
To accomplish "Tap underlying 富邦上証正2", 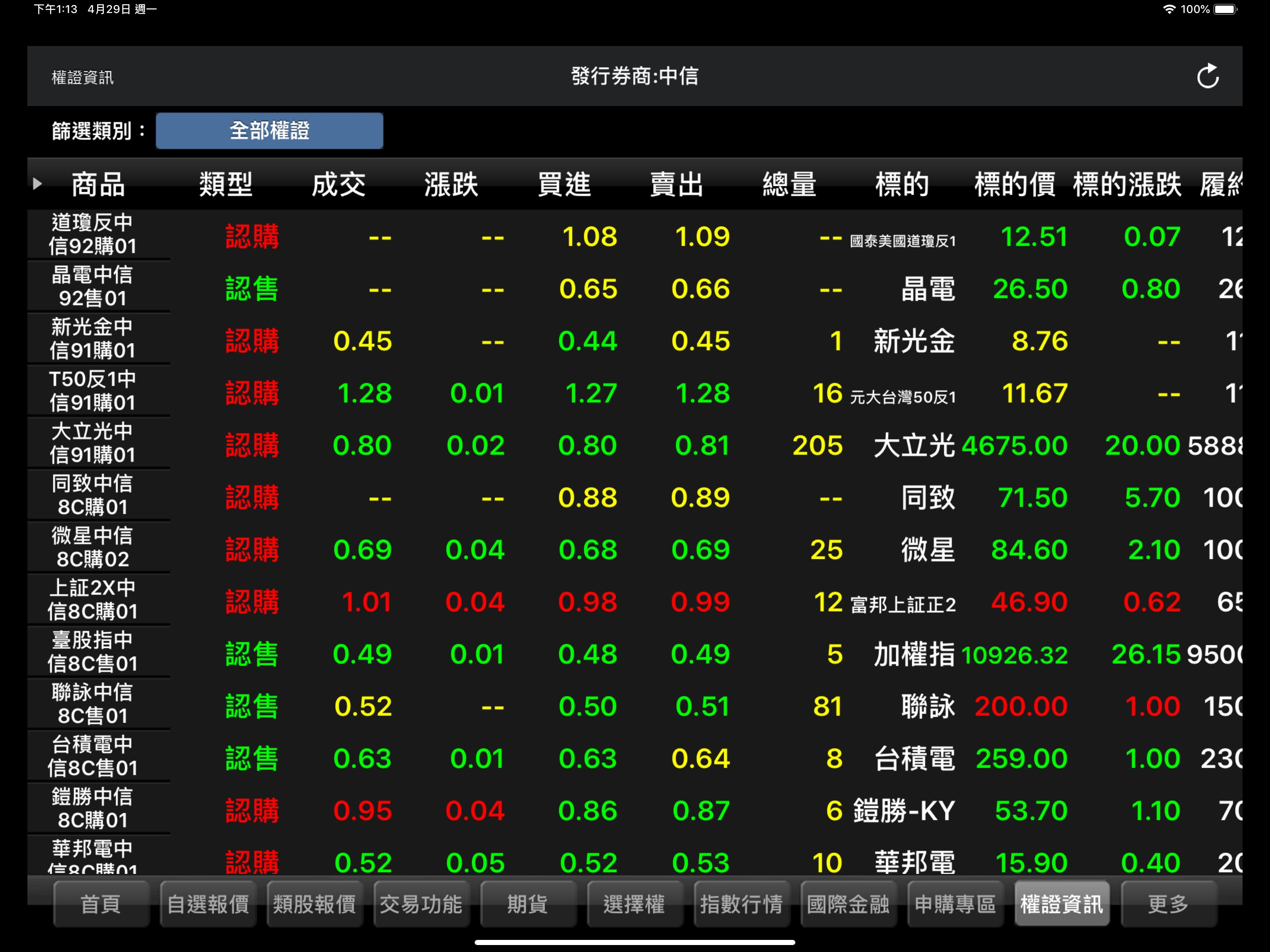I will click(x=903, y=605).
